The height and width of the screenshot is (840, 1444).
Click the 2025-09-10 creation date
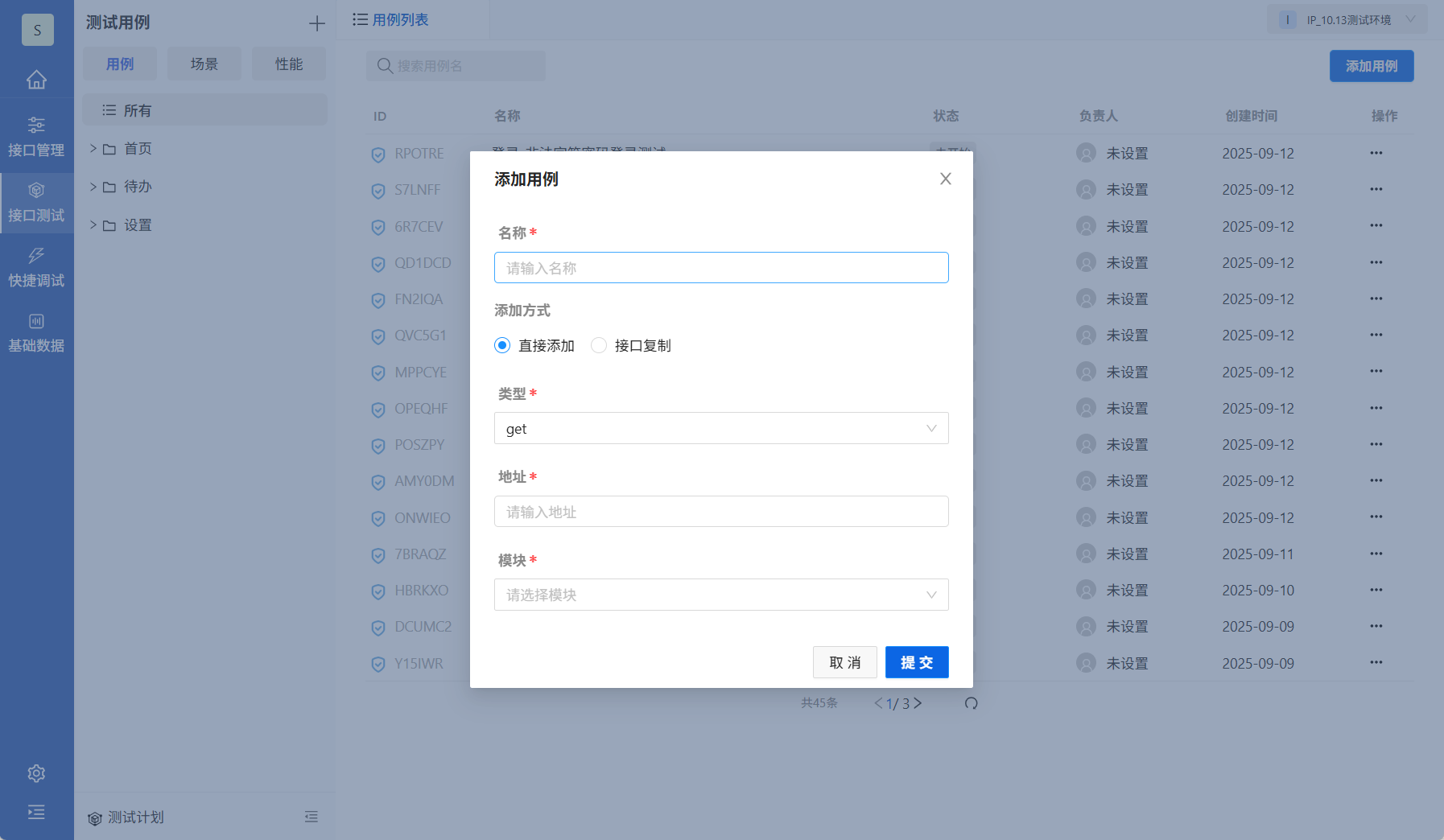coord(1258,591)
